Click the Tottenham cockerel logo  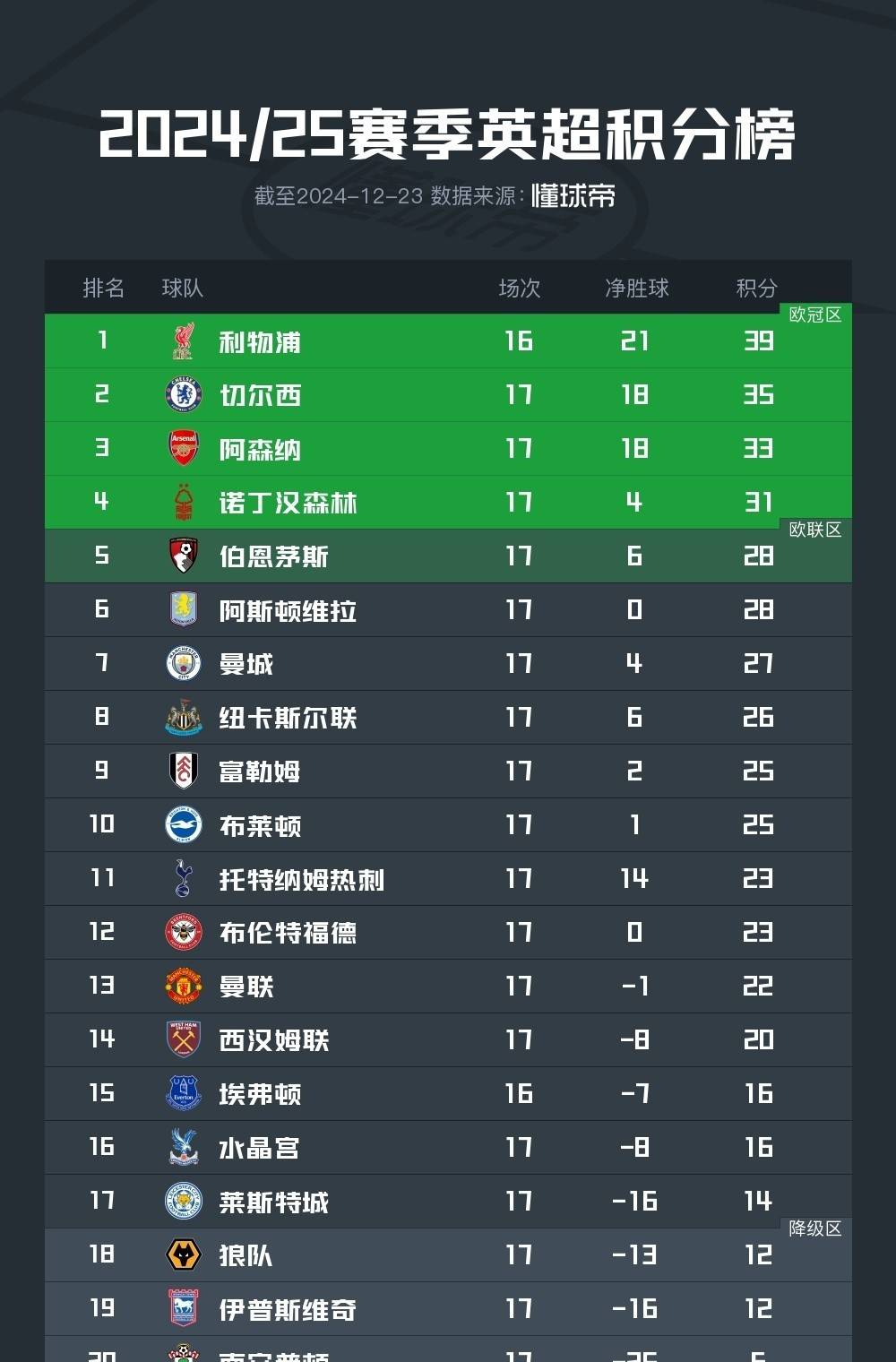(x=184, y=879)
